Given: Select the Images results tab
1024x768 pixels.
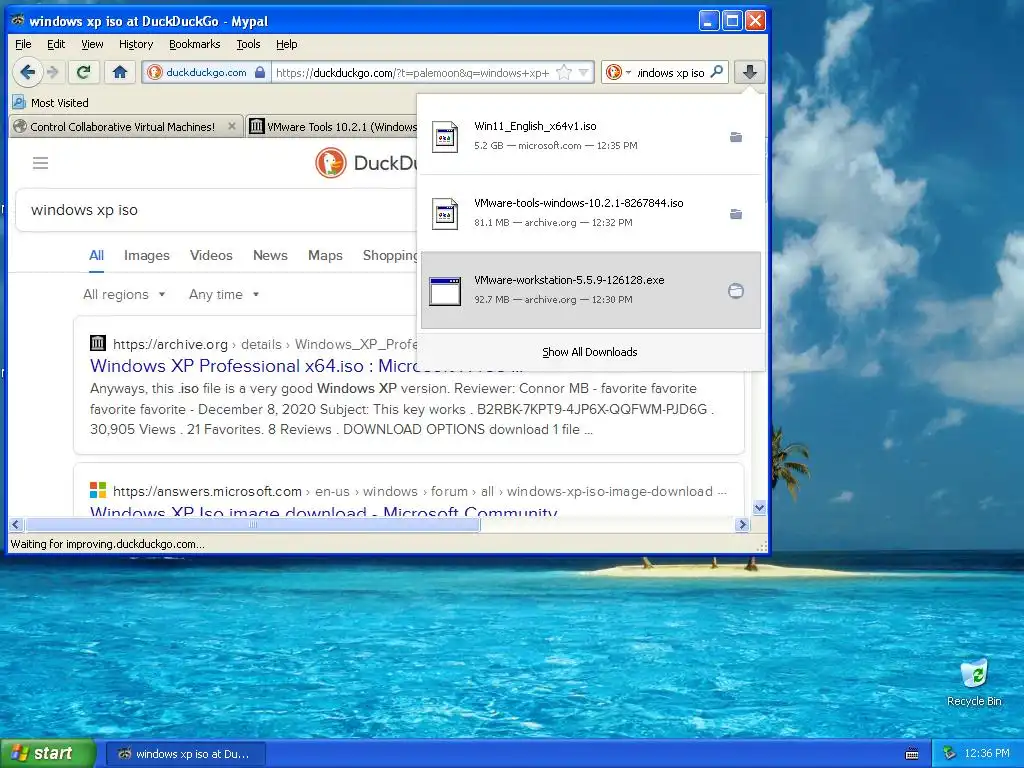Looking at the screenshot, I should click(x=147, y=255).
